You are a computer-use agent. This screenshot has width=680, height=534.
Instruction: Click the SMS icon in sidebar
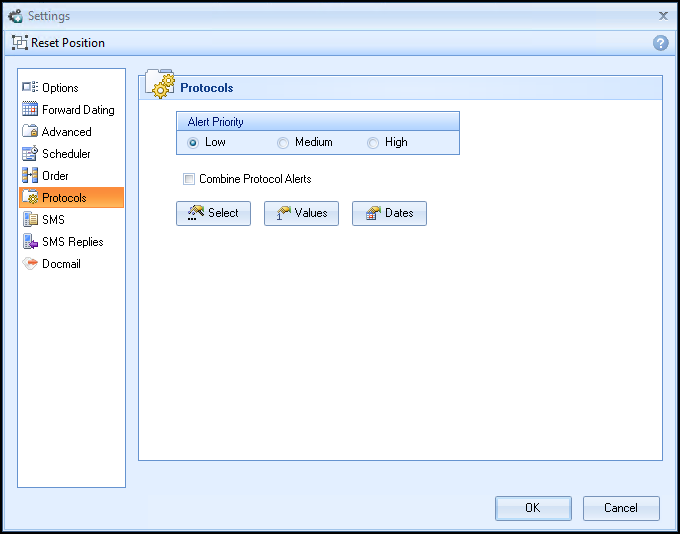30,220
